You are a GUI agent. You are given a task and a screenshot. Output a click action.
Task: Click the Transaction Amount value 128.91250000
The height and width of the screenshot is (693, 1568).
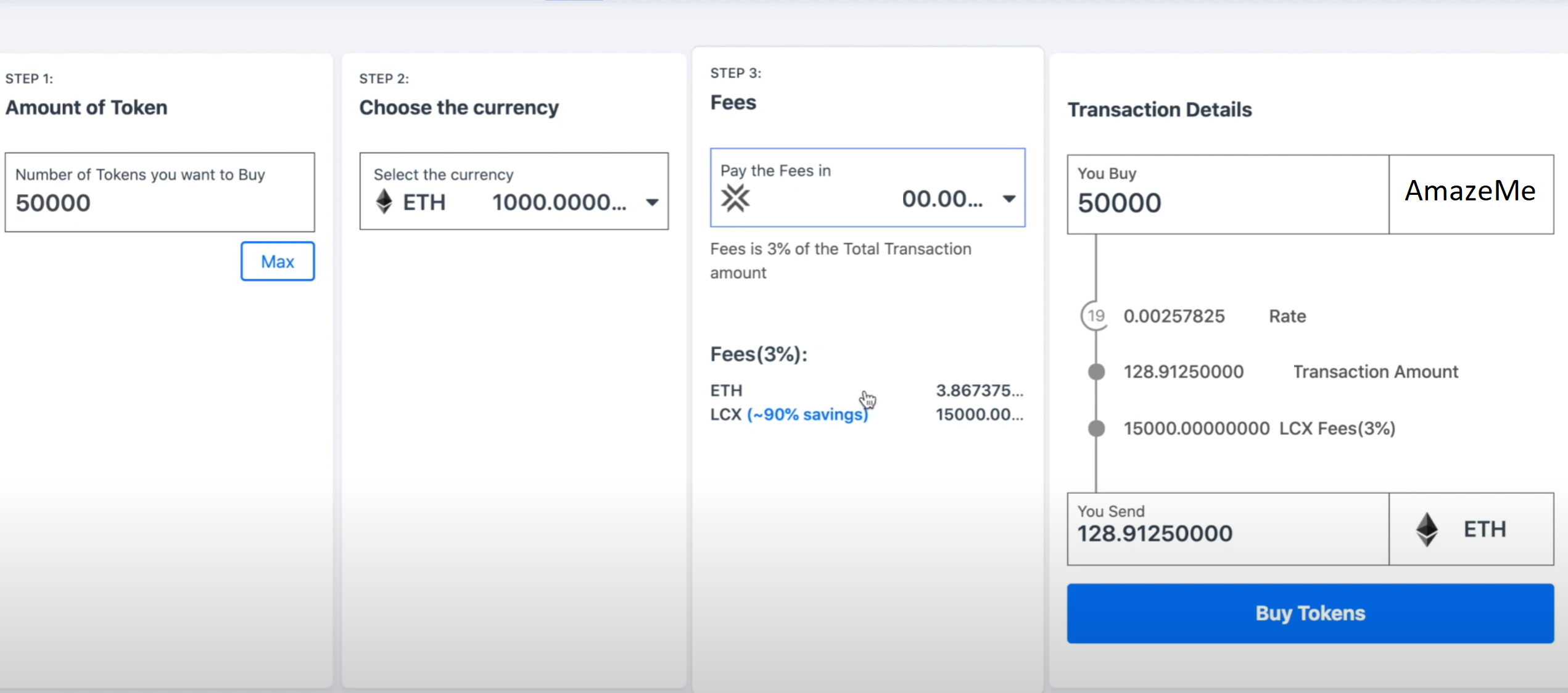1183,372
